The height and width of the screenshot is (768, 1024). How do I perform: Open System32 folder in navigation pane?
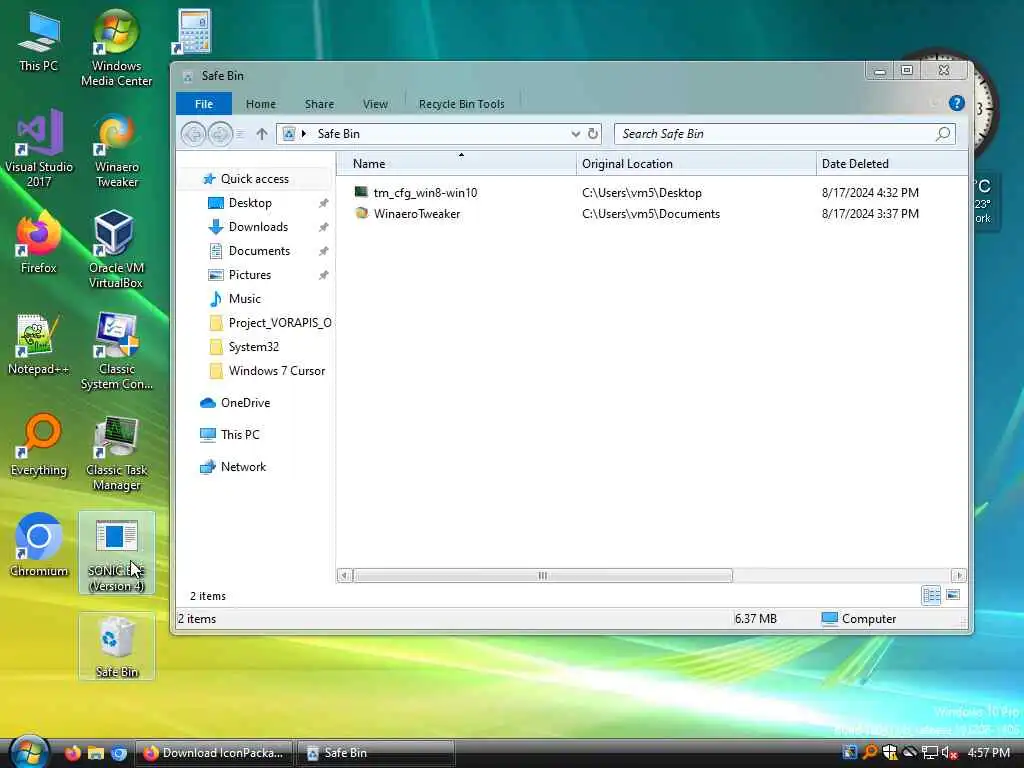(253, 347)
